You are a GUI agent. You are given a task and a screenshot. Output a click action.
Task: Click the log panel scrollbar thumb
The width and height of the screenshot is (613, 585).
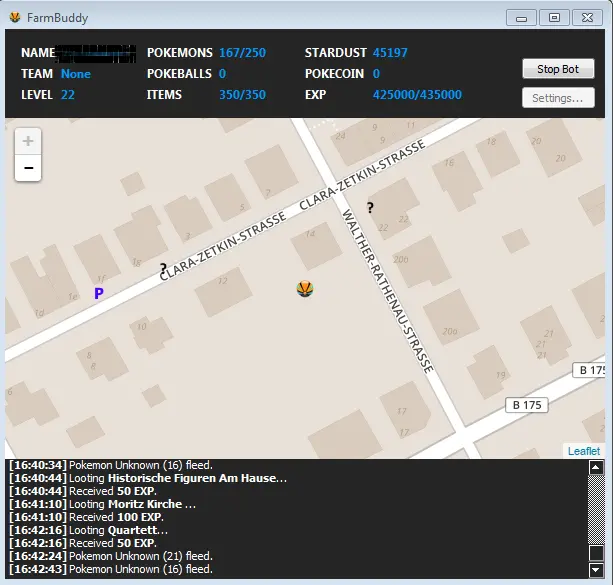click(596, 552)
